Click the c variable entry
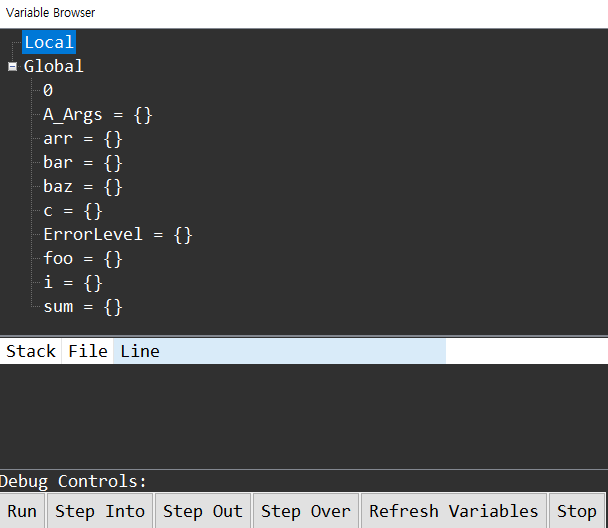The image size is (608, 528). [73, 211]
